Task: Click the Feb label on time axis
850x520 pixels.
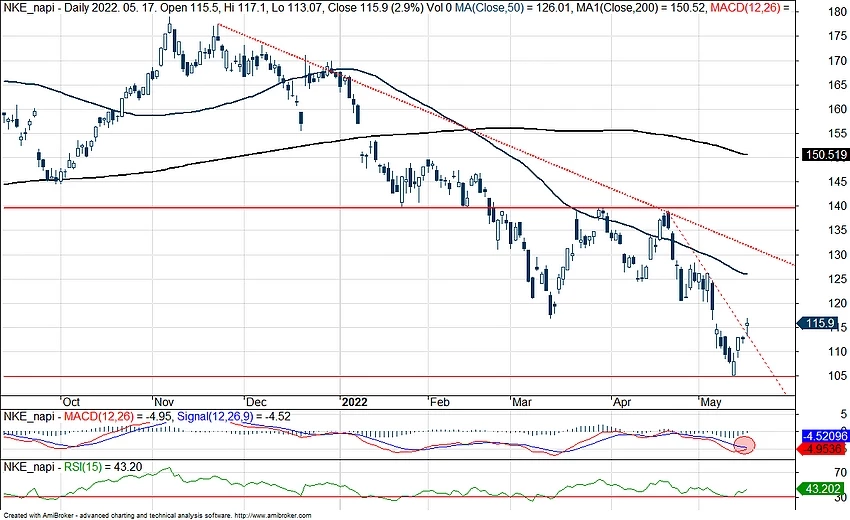Action: pyautogui.click(x=439, y=402)
